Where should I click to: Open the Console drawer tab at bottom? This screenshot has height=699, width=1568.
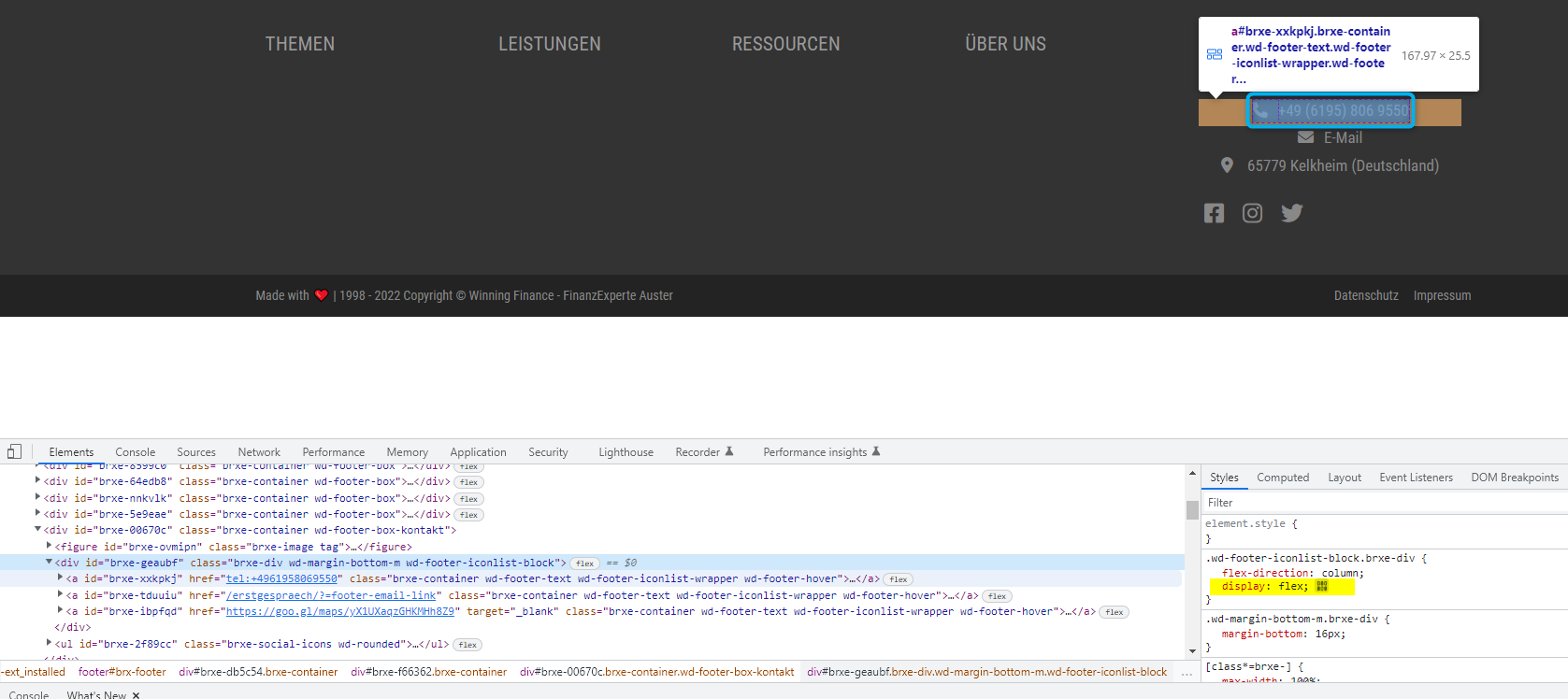pyautogui.click(x=29, y=694)
